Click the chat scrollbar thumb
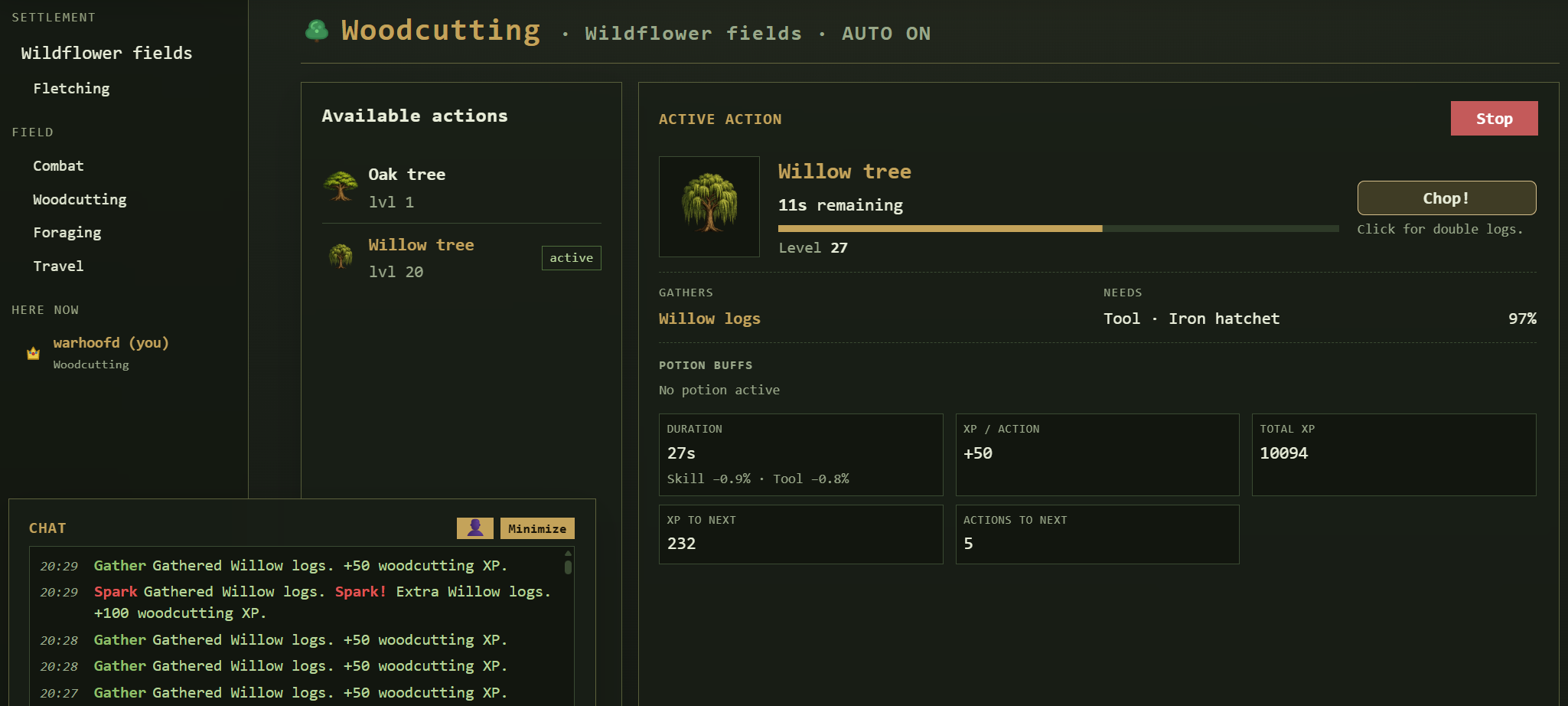This screenshot has height=706, width=1568. (568, 567)
